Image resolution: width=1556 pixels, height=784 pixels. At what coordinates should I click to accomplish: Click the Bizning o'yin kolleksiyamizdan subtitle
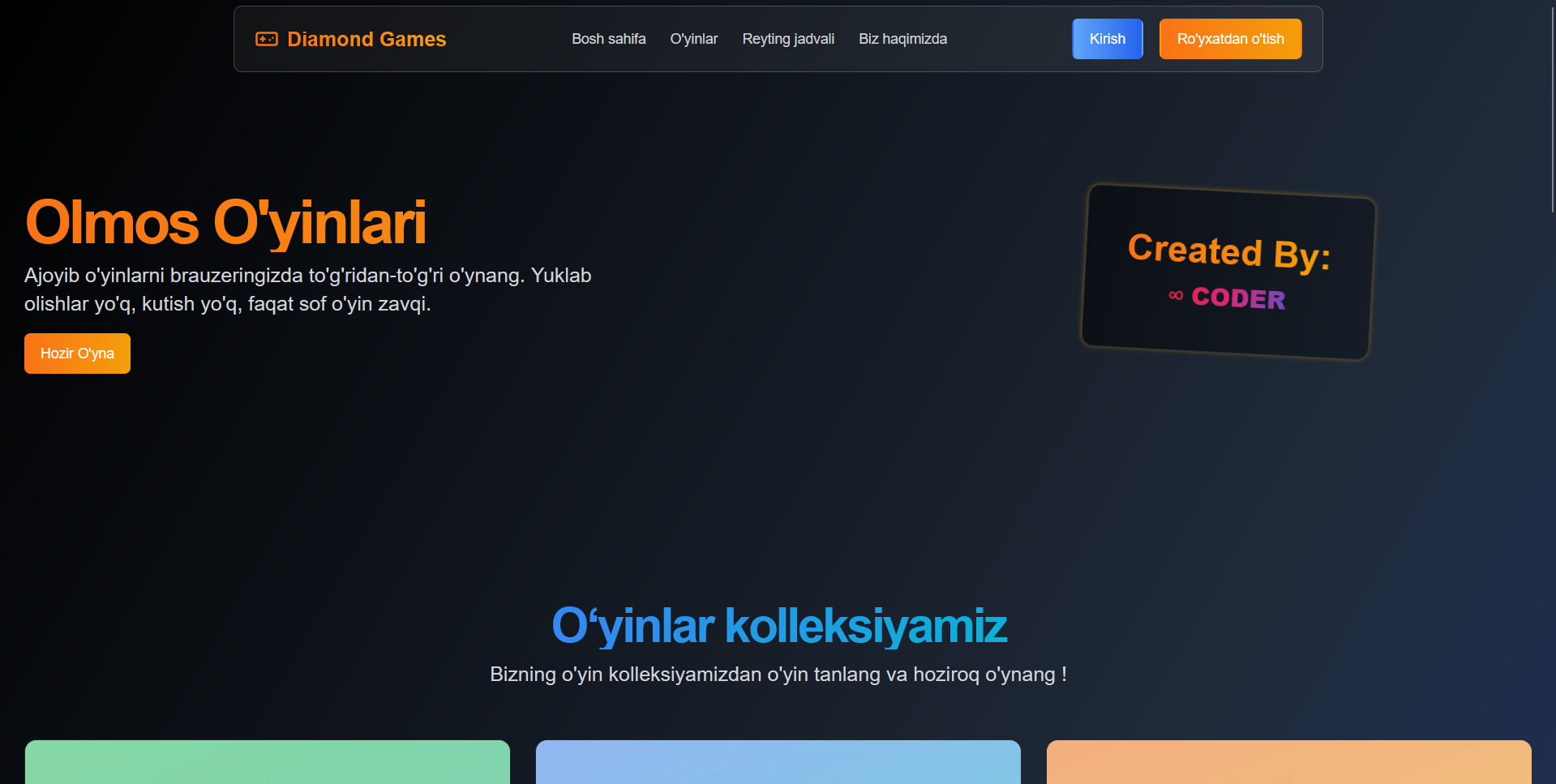point(778,675)
